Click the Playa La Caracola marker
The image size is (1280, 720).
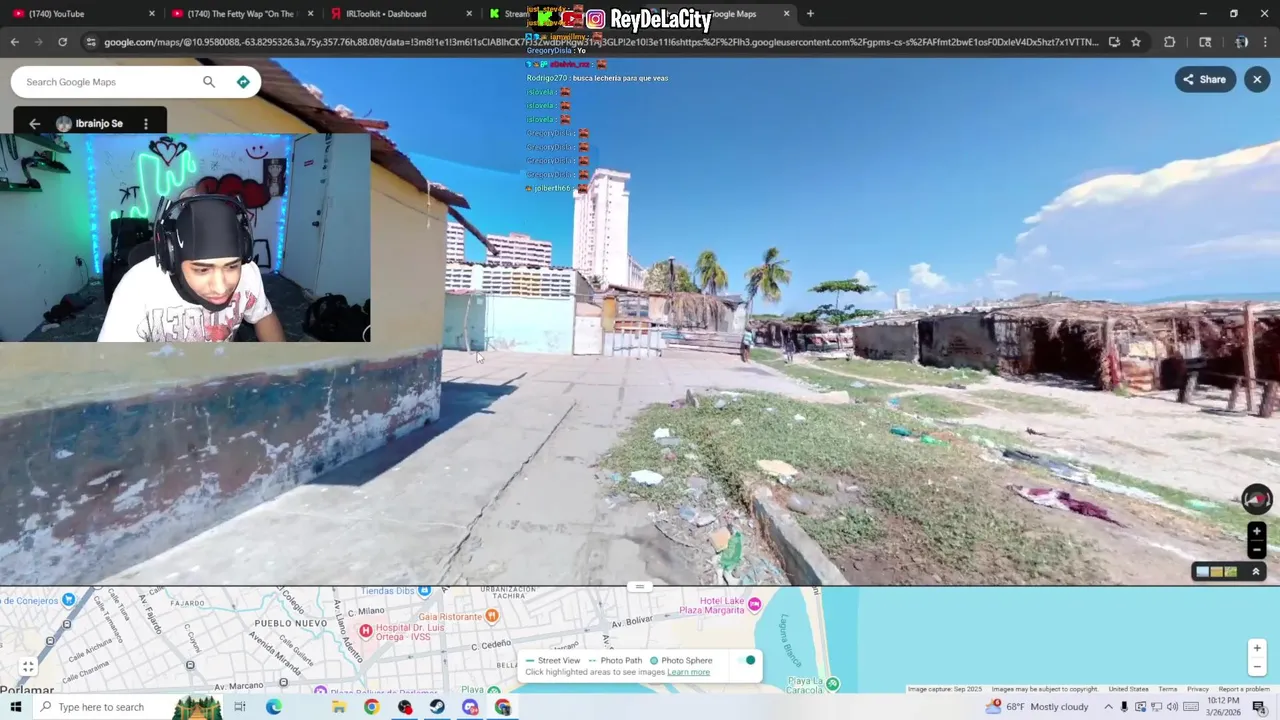832,684
